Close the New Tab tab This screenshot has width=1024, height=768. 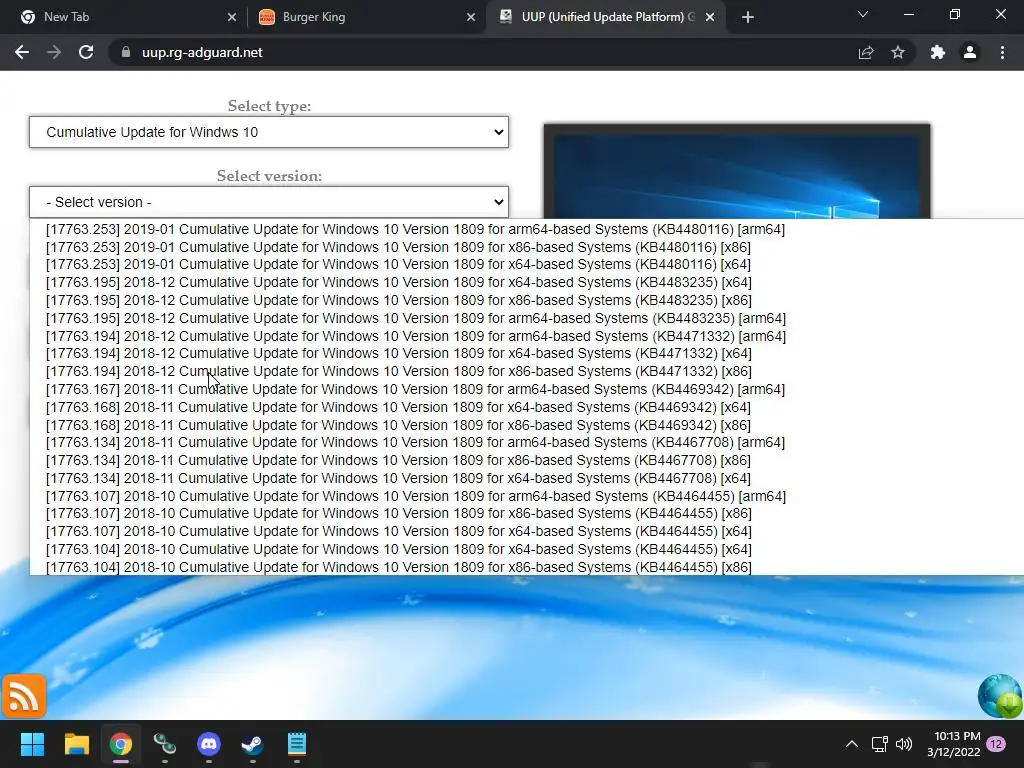232,17
